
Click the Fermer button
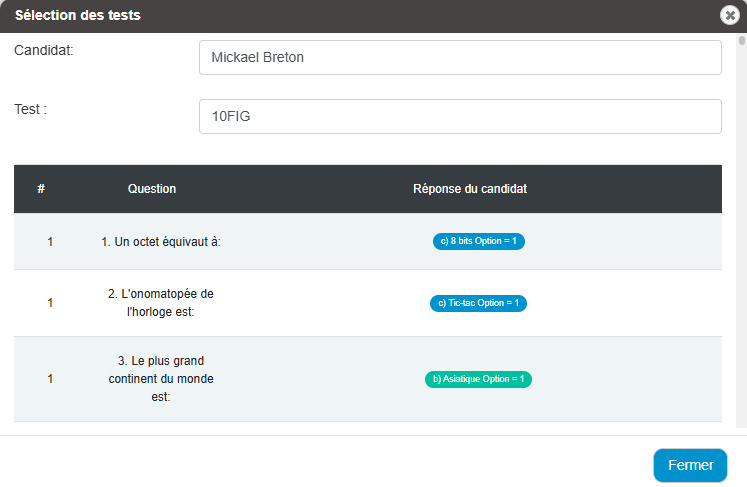[690, 465]
